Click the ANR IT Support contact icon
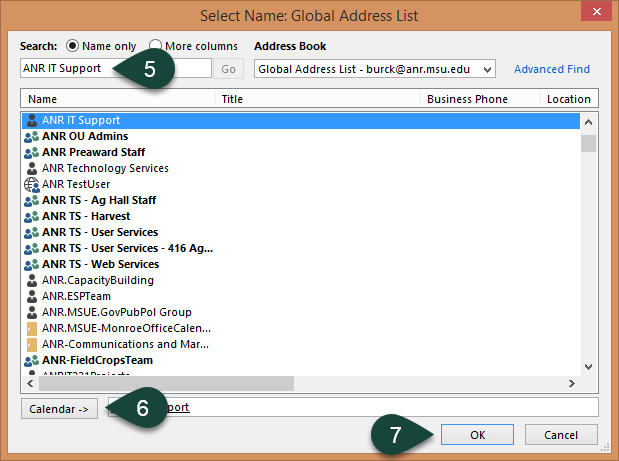This screenshot has height=461, width=619. pyautogui.click(x=31, y=120)
